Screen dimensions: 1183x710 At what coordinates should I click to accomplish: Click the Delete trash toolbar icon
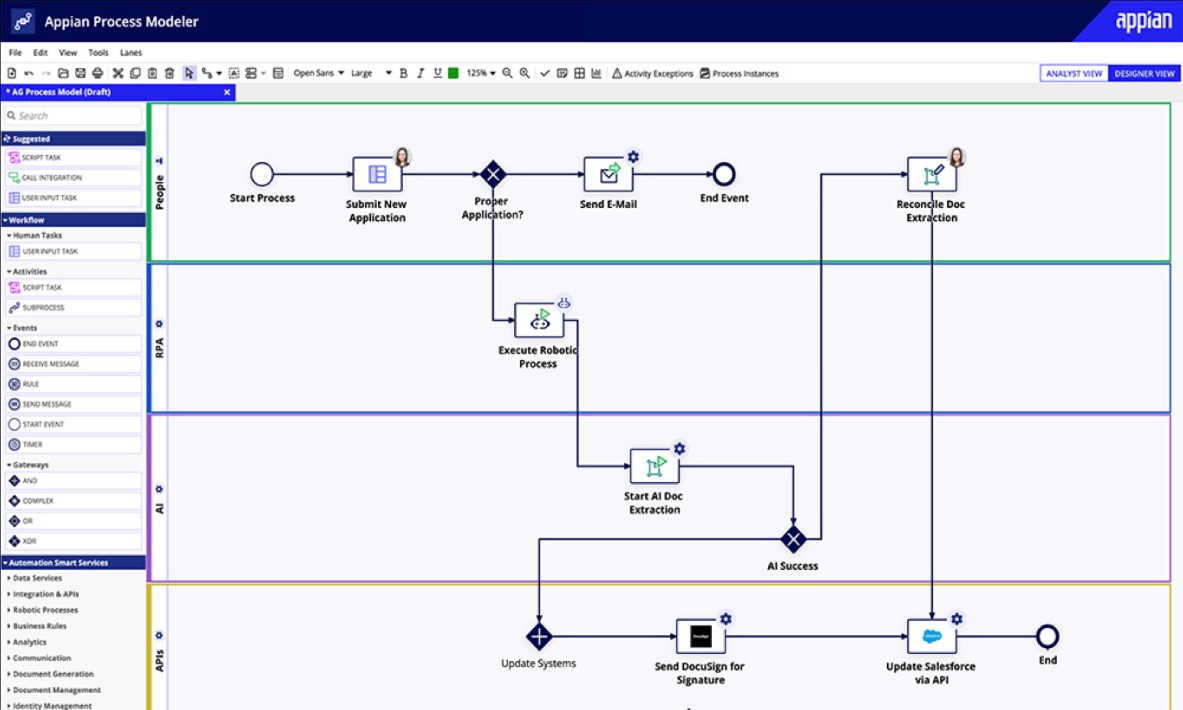(169, 73)
